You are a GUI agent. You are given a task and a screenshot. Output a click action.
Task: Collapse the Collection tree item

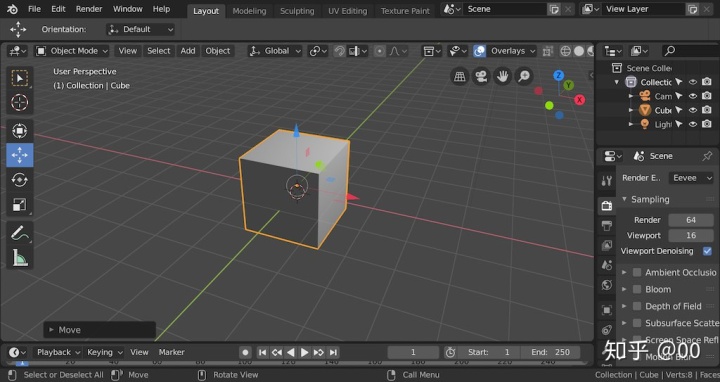click(617, 82)
